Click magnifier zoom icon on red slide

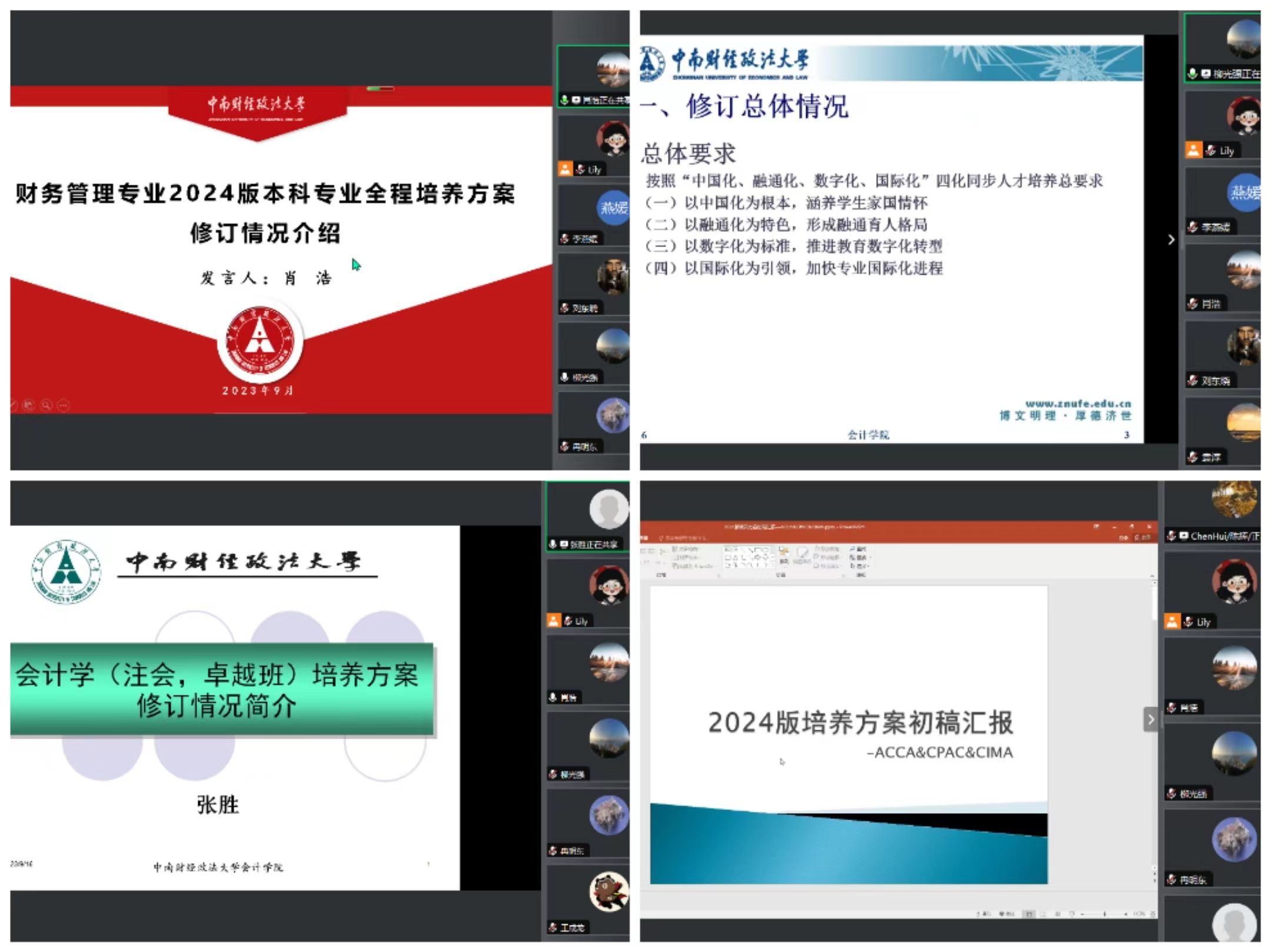point(46,405)
